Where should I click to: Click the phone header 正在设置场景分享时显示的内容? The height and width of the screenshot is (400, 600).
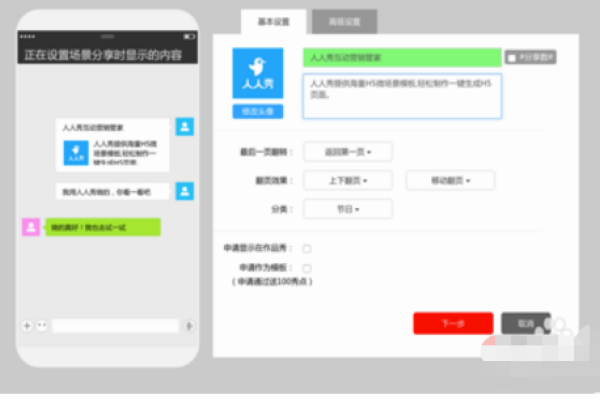pos(103,55)
